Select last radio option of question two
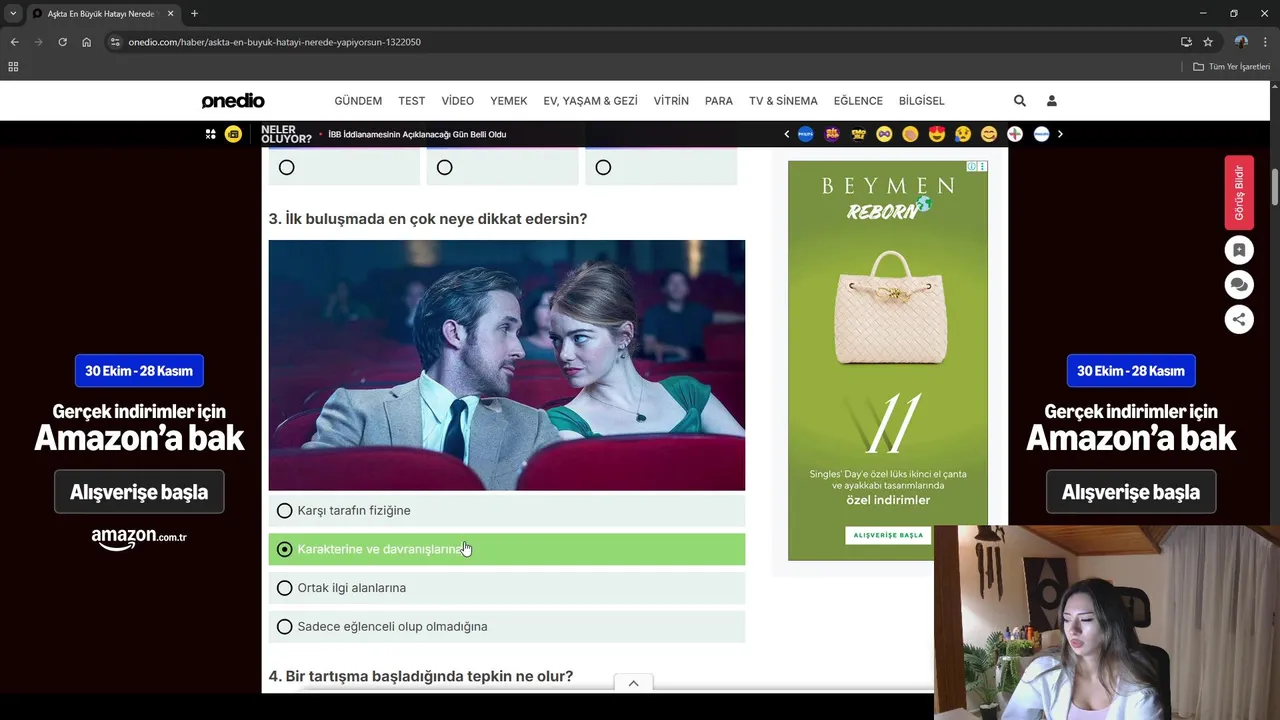Image resolution: width=1280 pixels, height=720 pixels. (x=603, y=168)
